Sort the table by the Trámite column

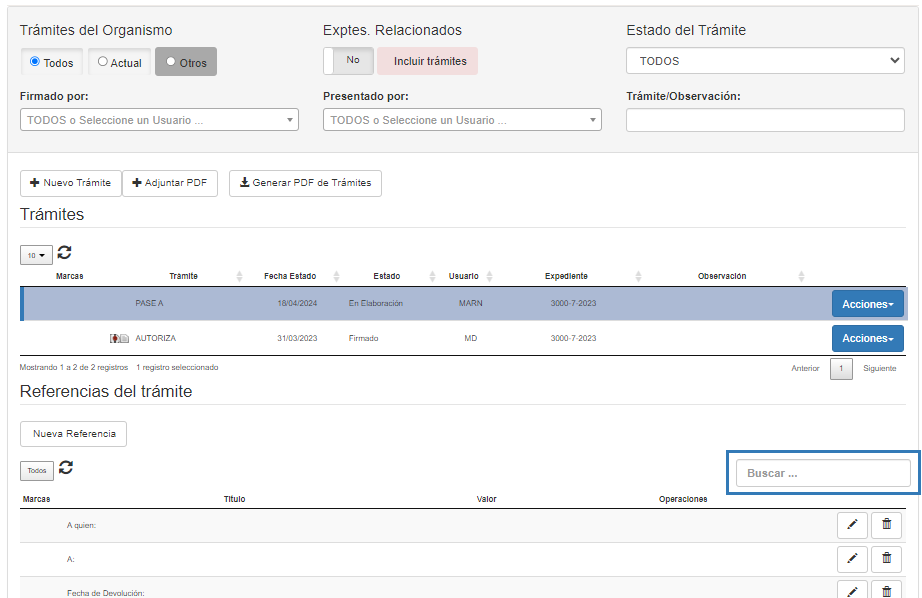[184, 276]
